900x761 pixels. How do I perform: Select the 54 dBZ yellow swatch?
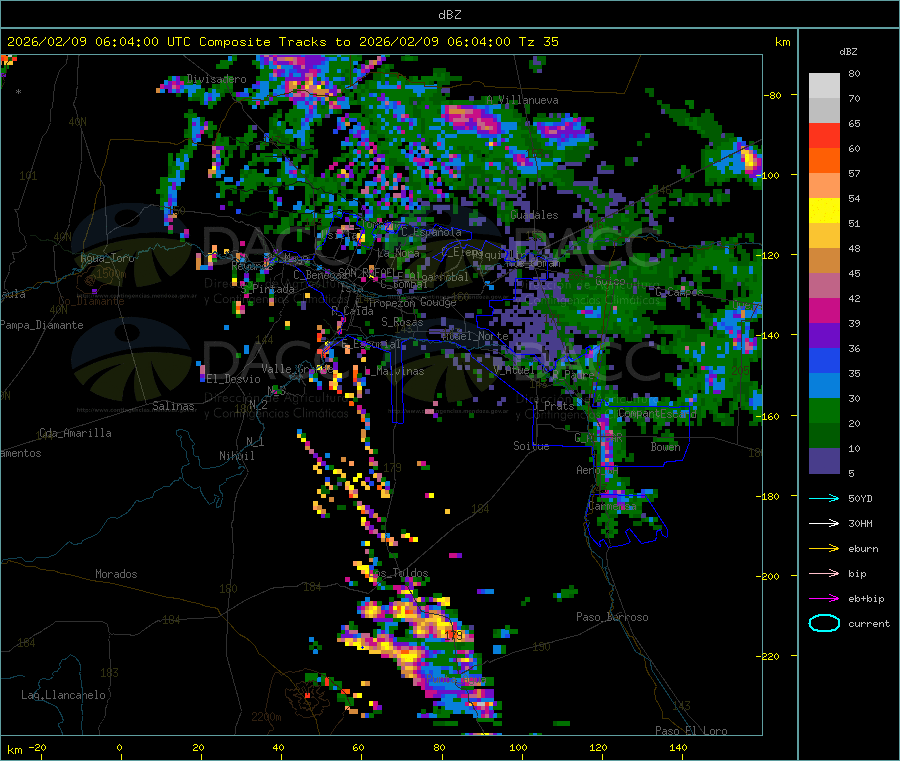pyautogui.click(x=824, y=211)
